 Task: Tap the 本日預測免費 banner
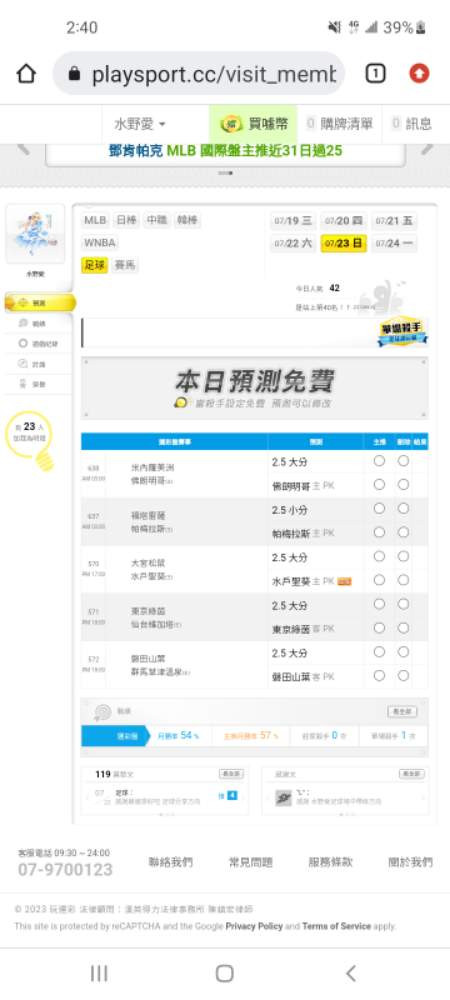[254, 388]
